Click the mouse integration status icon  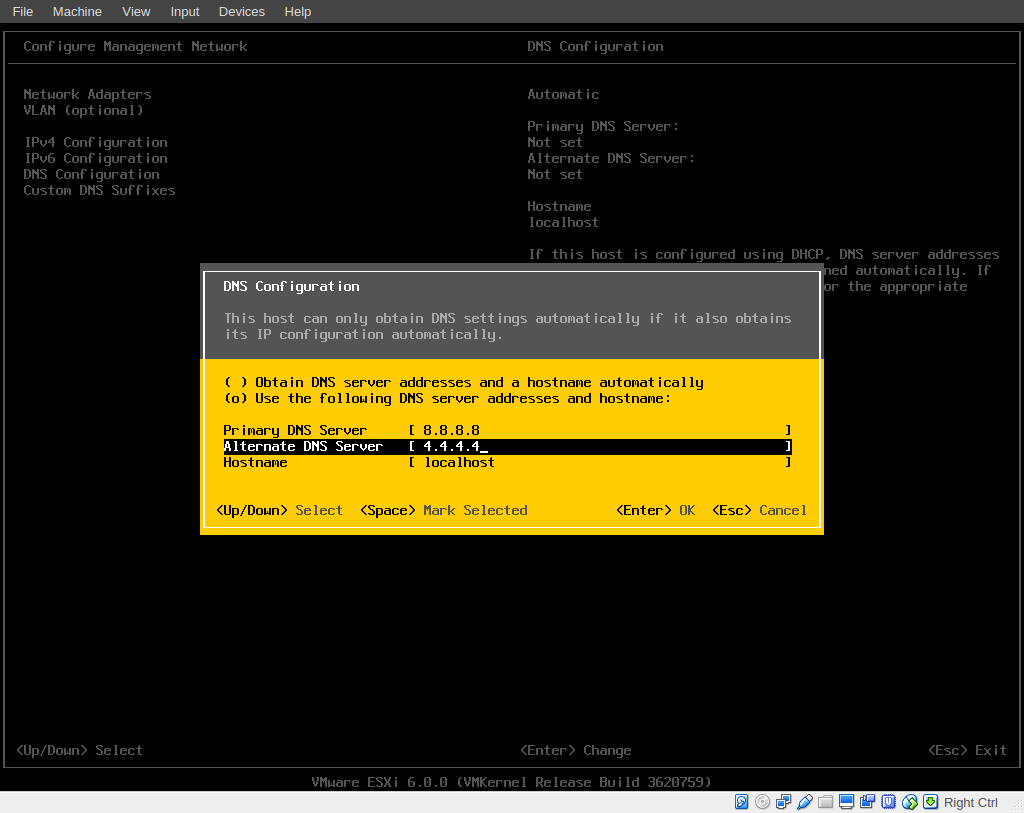907,801
